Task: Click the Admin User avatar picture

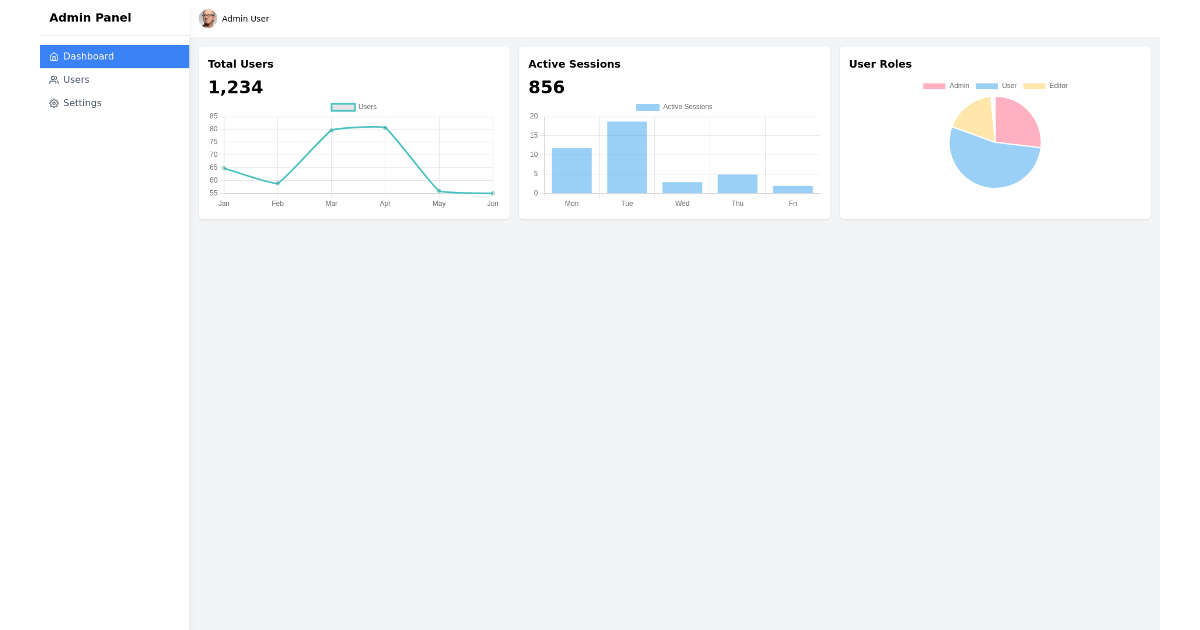Action: pos(208,18)
